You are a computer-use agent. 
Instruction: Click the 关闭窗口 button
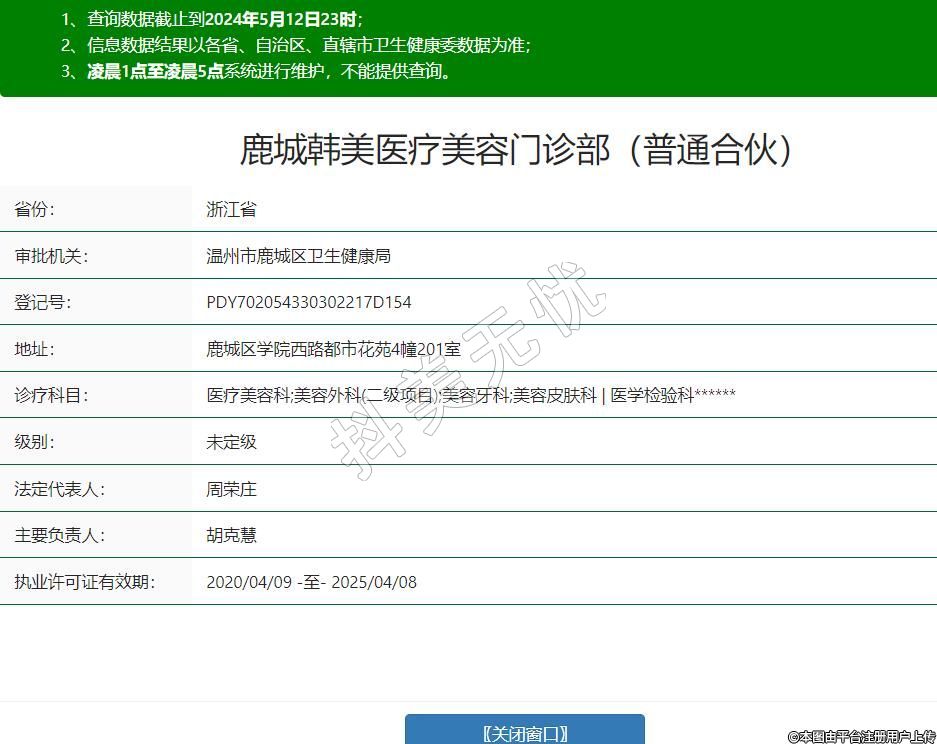point(524,733)
